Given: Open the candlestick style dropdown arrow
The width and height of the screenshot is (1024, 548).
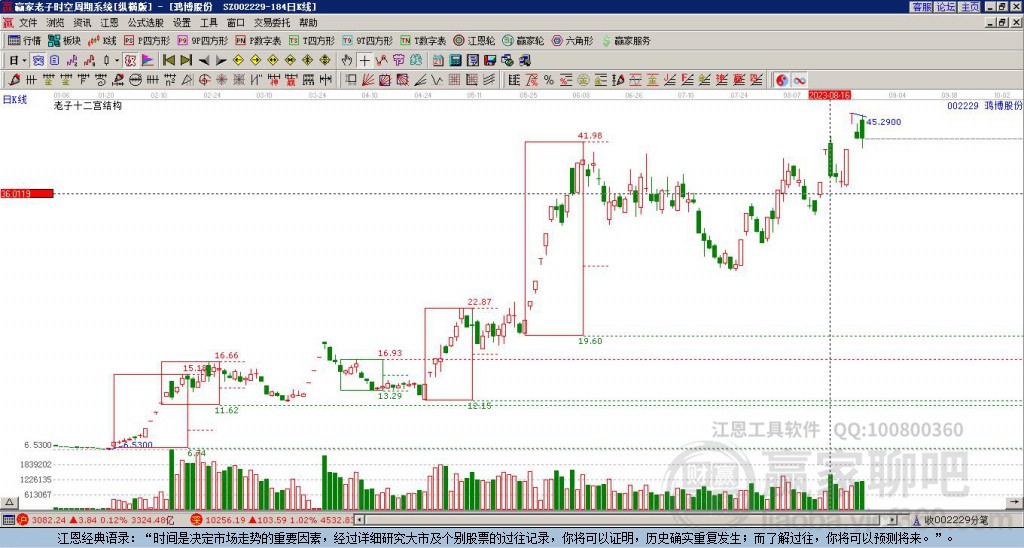Looking at the screenshot, I should pyautogui.click(x=117, y=61).
